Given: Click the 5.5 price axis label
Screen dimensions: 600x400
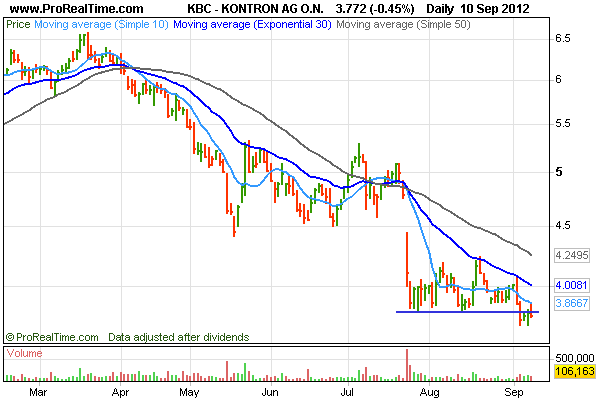Looking at the screenshot, I should click(562, 124).
